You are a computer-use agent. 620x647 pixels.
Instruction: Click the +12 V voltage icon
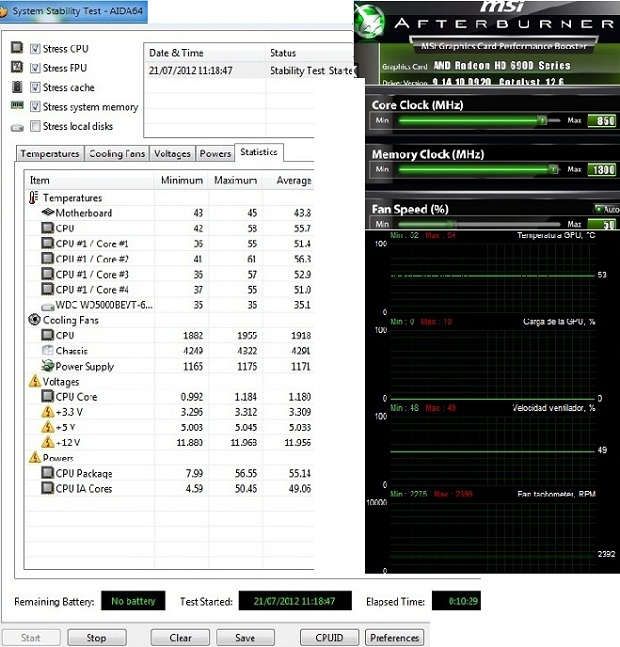tap(48, 442)
